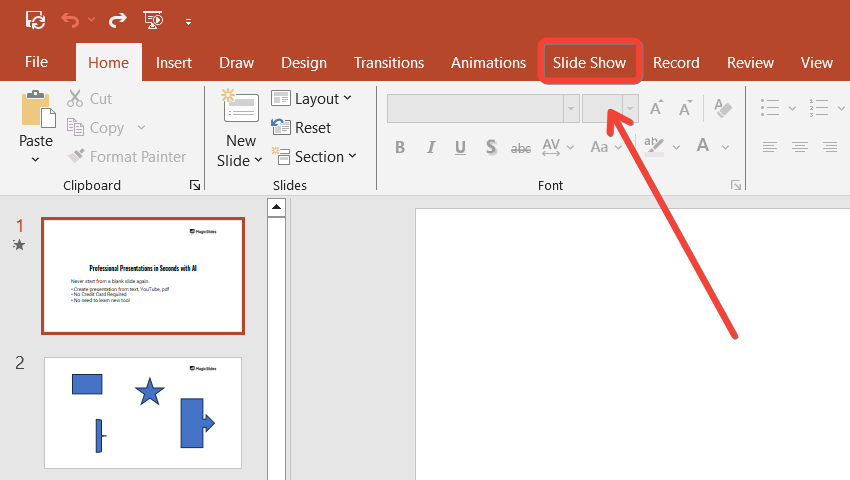Expand the Section dropdown menu
Screen dimensions: 850x480
(311, 157)
